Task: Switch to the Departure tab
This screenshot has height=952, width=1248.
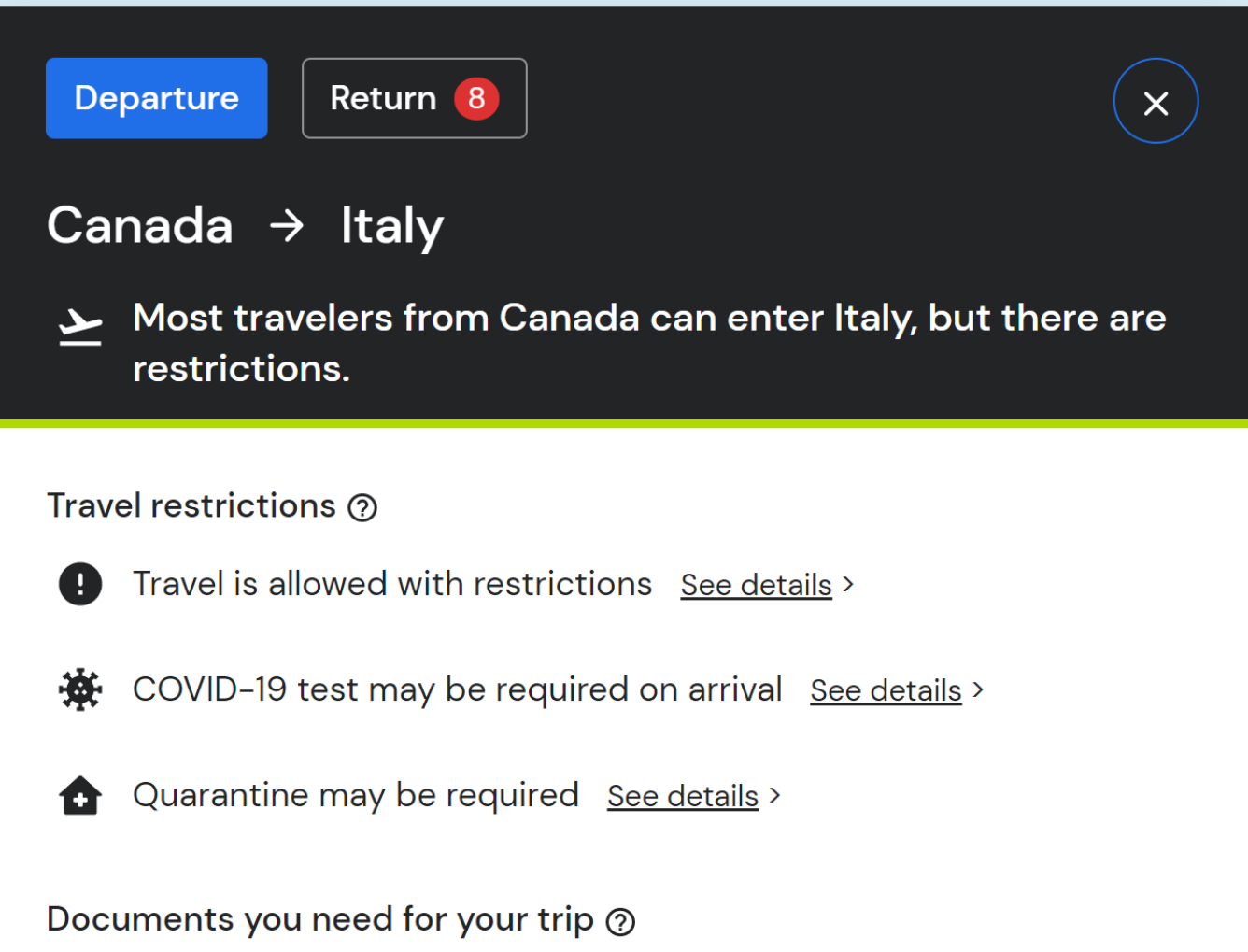Action: pos(157,98)
